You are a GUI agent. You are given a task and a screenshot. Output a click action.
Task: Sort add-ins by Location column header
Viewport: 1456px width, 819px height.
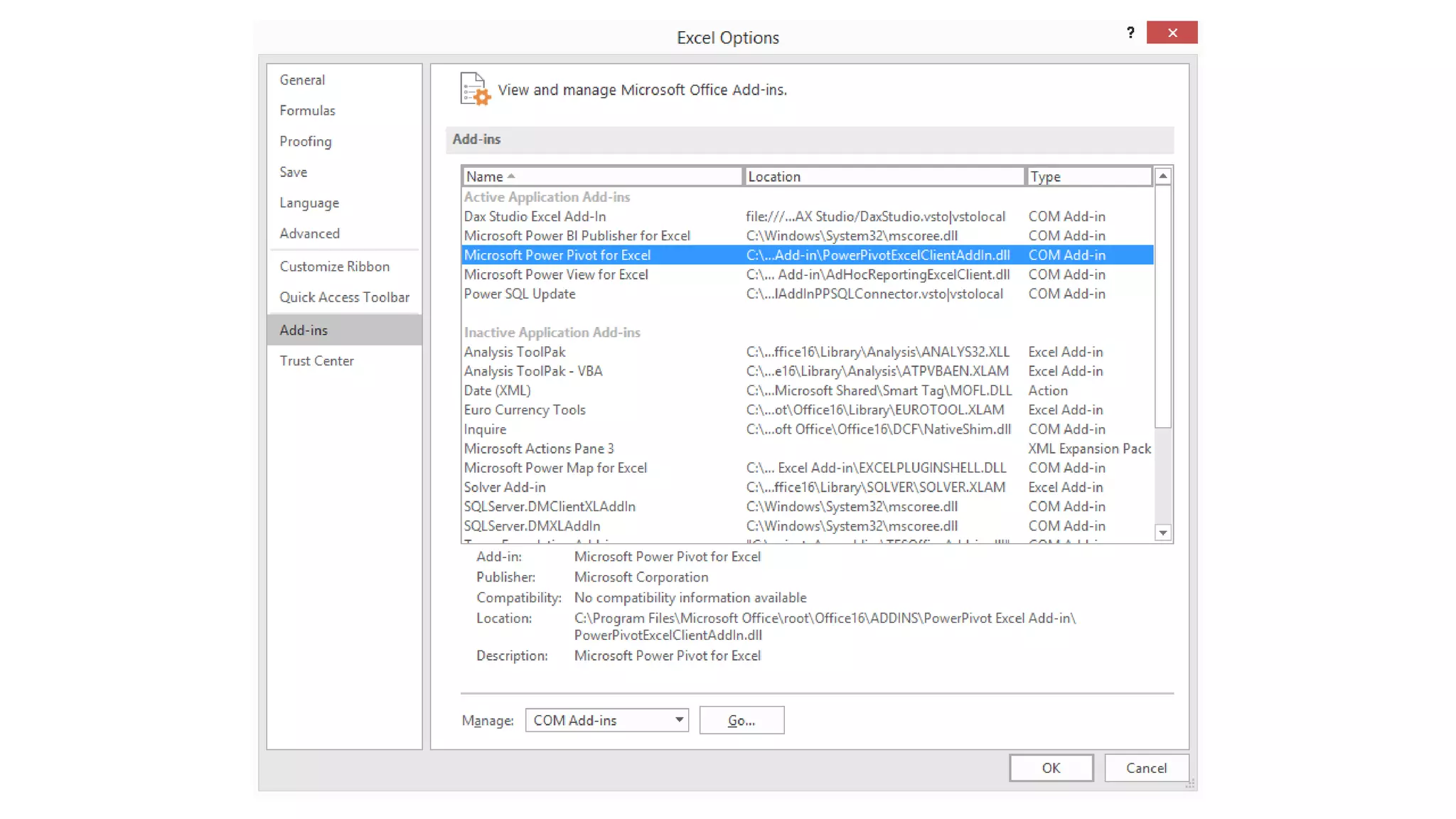(884, 176)
